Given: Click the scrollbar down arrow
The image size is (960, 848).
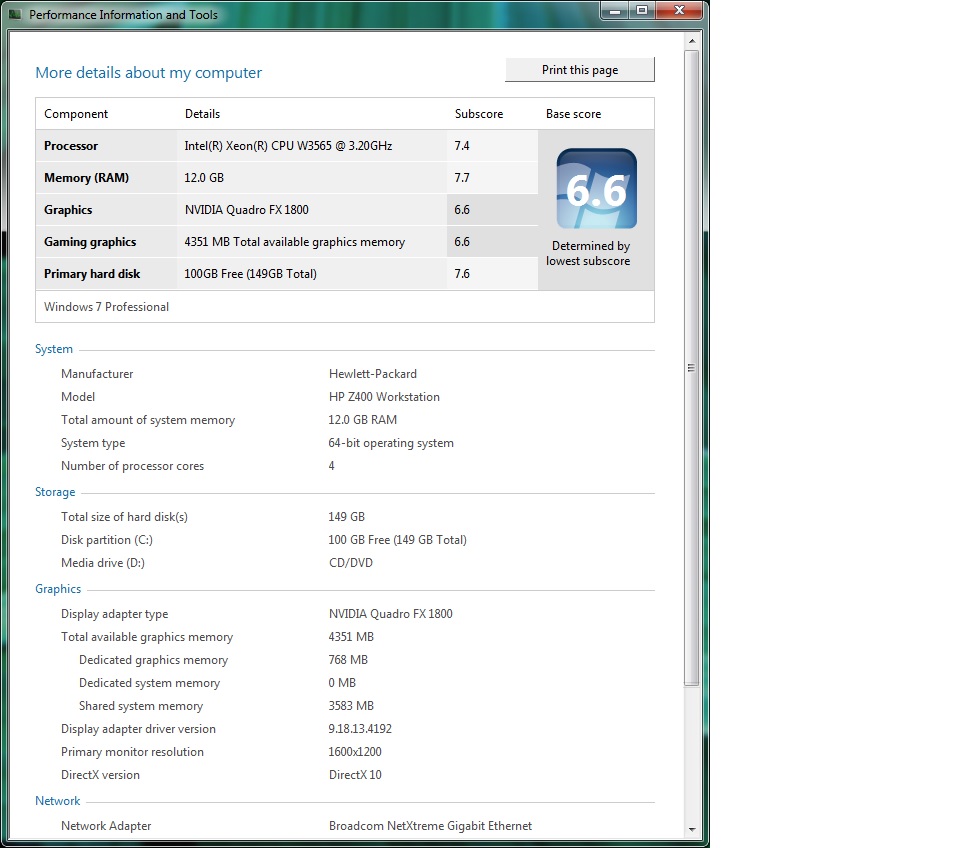Looking at the screenshot, I should click(x=691, y=829).
